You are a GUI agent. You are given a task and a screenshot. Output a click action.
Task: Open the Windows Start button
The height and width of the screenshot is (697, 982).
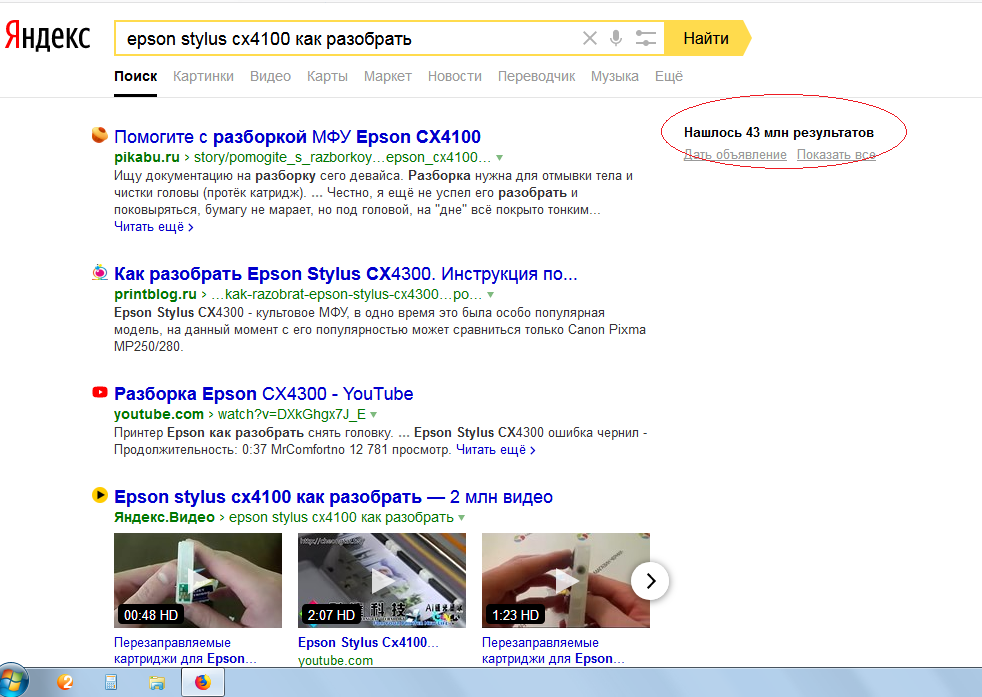[x=14, y=681]
